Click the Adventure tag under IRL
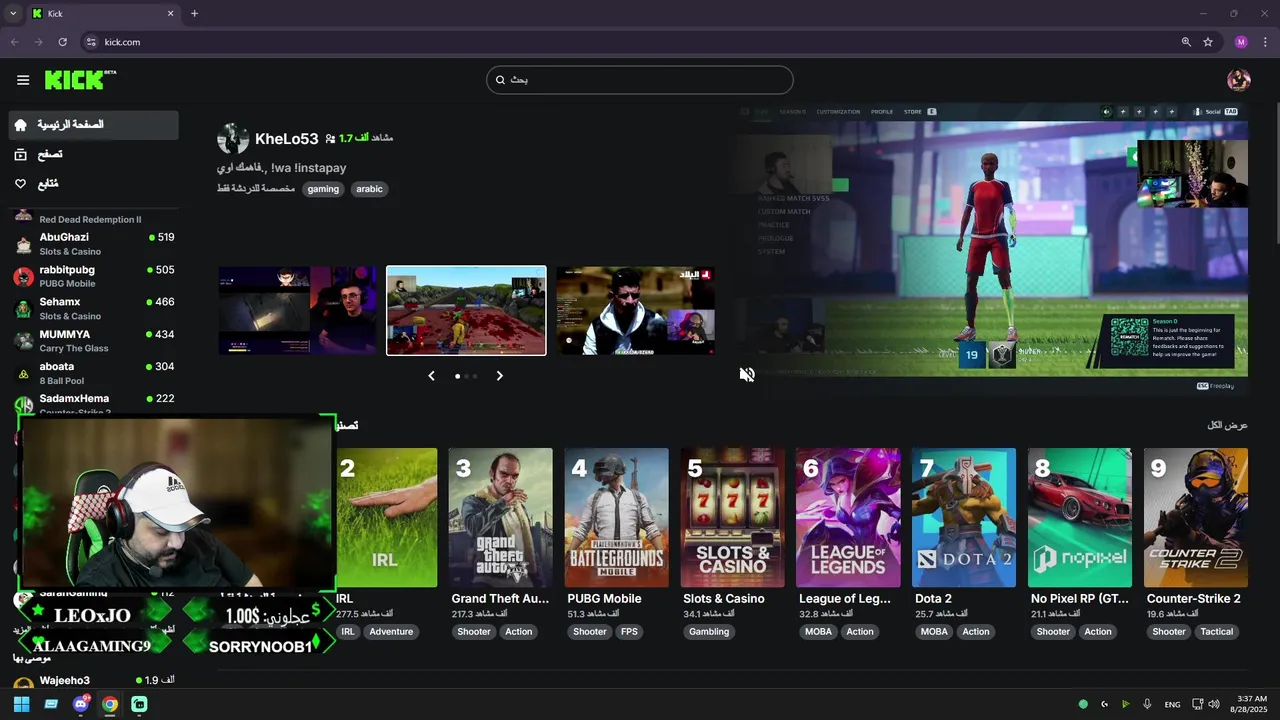1280x720 pixels. [x=391, y=632]
